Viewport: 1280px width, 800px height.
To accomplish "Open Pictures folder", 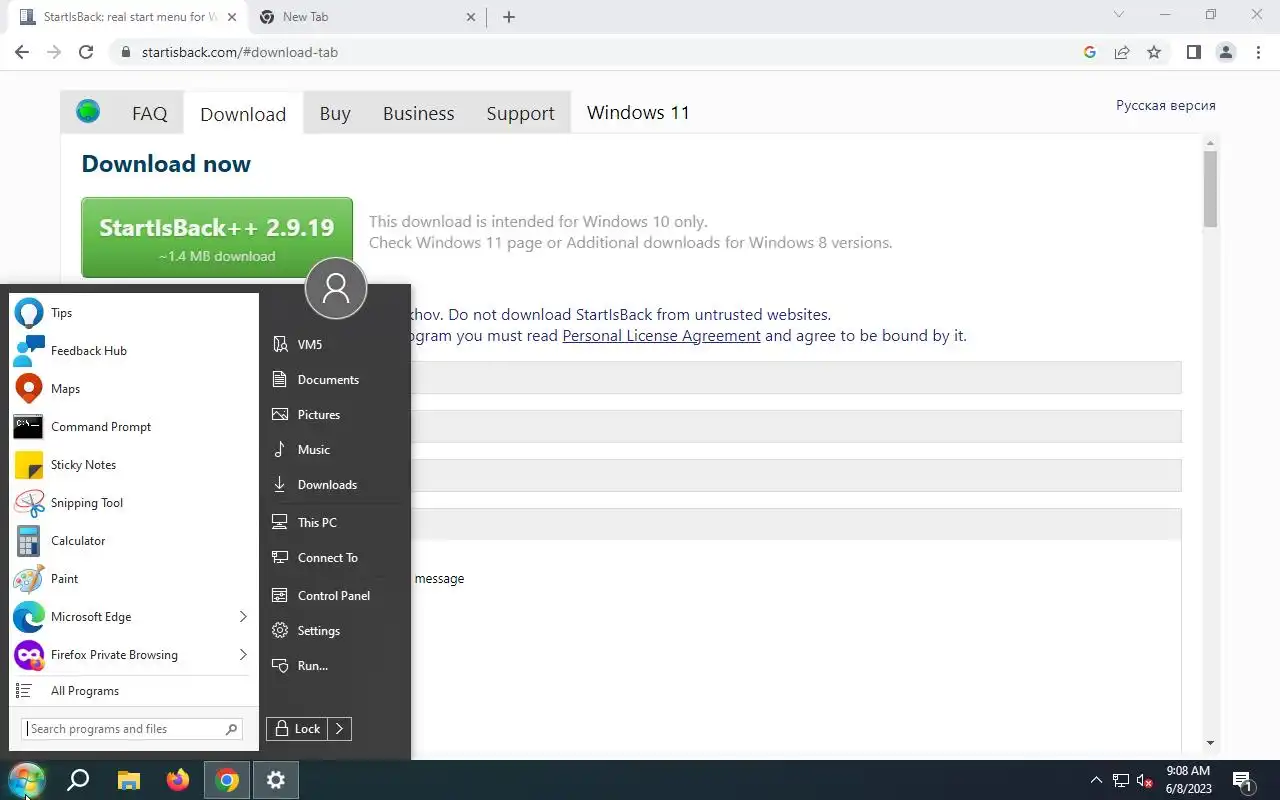I will [x=335, y=415].
